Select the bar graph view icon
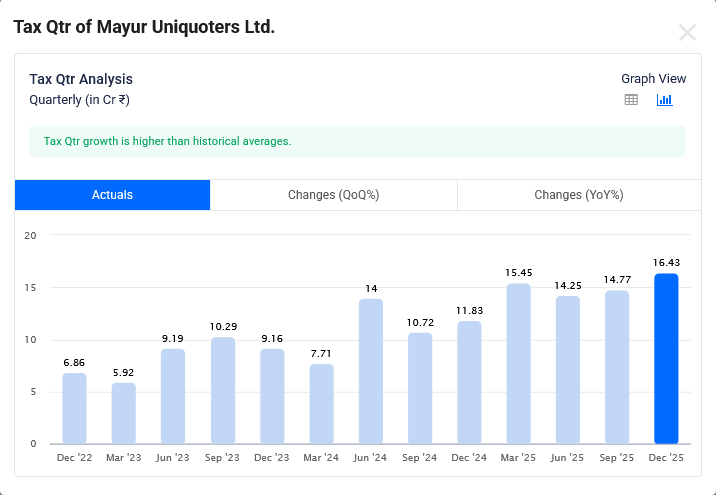Screen dimensions: 716x495 [x=665, y=100]
